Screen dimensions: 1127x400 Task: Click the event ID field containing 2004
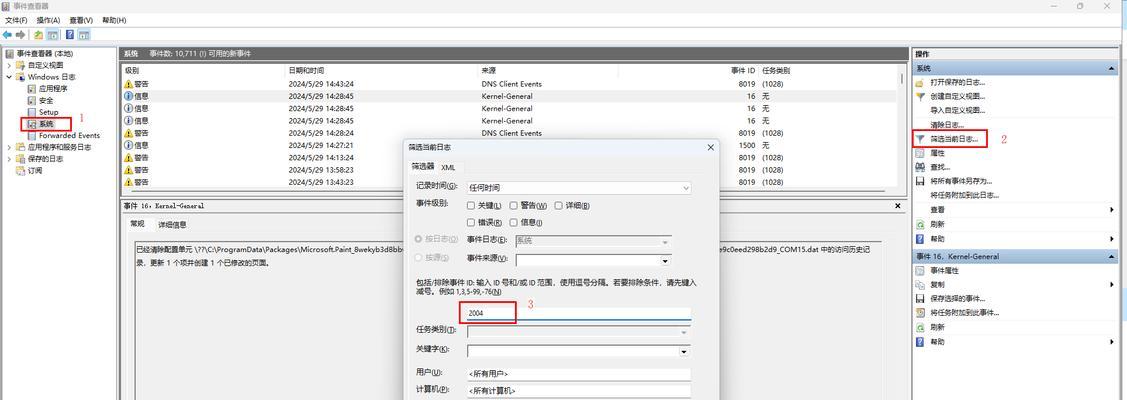click(x=579, y=313)
